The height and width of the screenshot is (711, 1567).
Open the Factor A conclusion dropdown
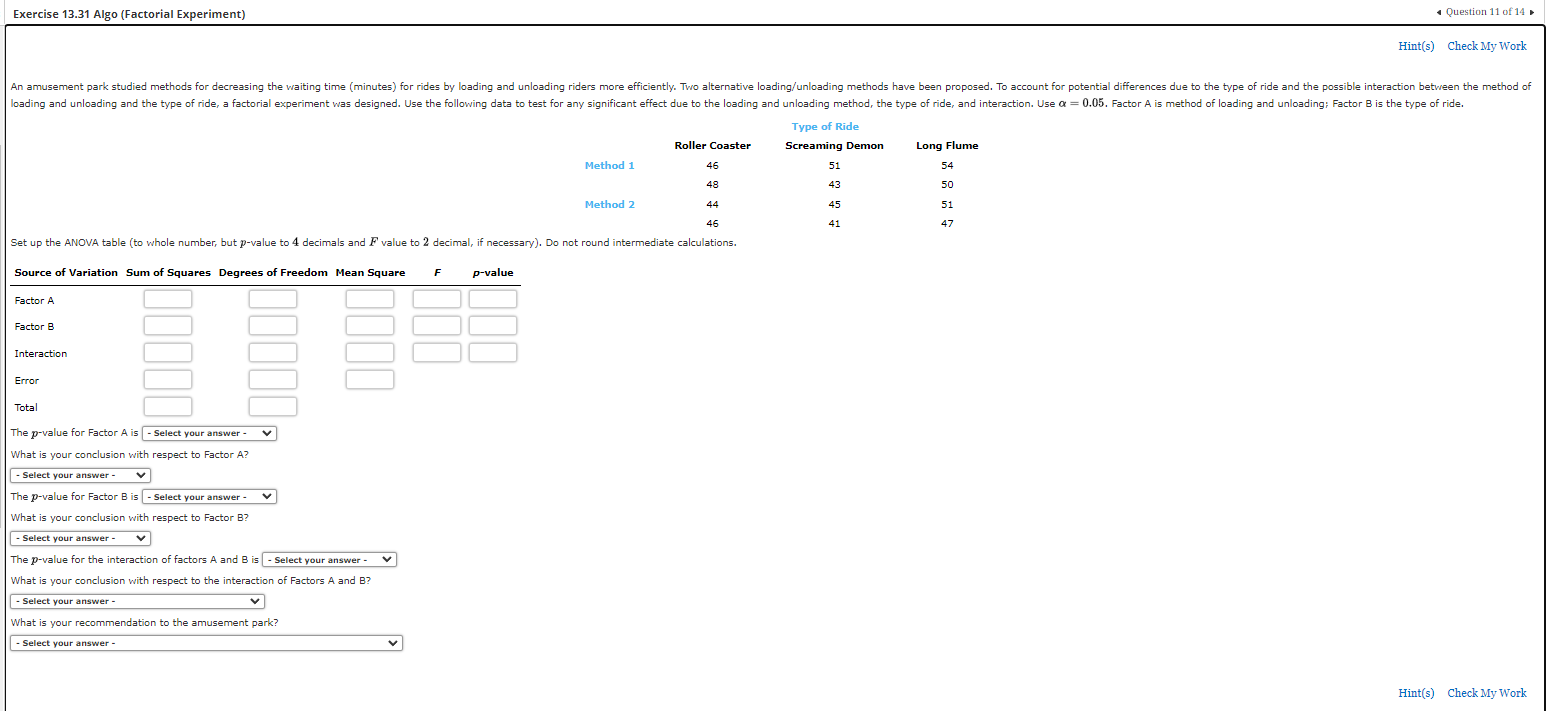[79, 475]
